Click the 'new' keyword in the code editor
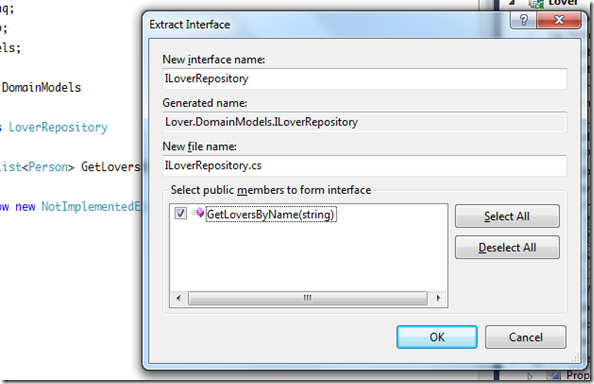The image size is (594, 384). [25, 207]
